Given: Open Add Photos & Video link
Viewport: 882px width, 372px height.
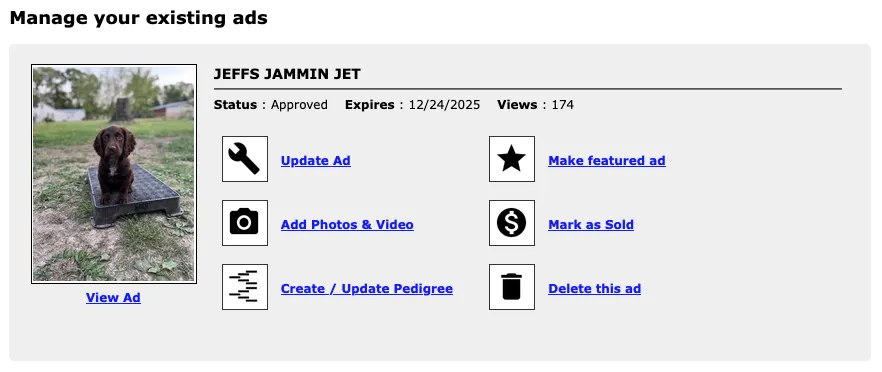Looking at the screenshot, I should 347,225.
